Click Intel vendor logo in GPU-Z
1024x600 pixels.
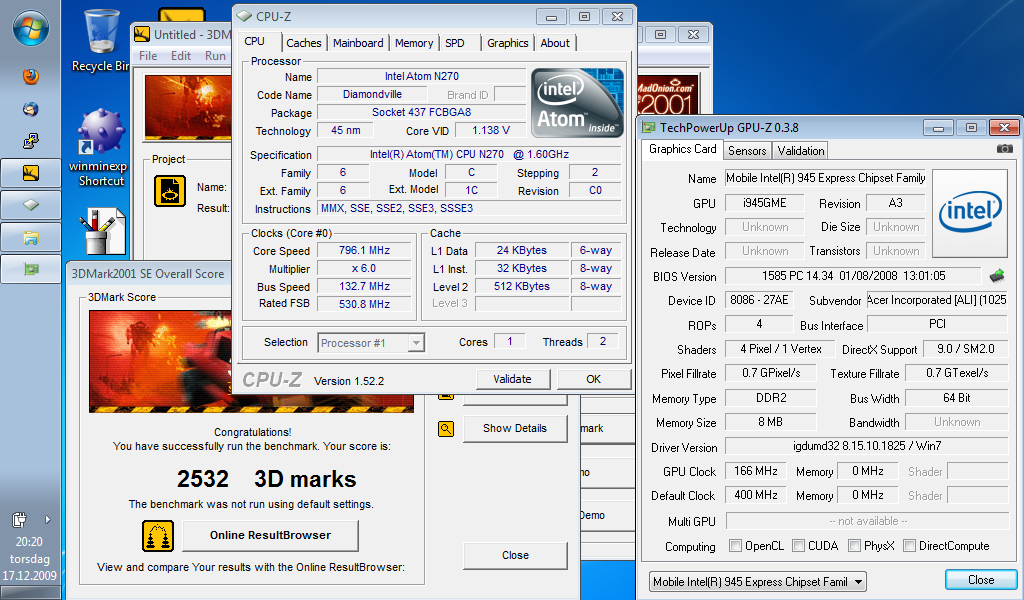tap(970, 213)
